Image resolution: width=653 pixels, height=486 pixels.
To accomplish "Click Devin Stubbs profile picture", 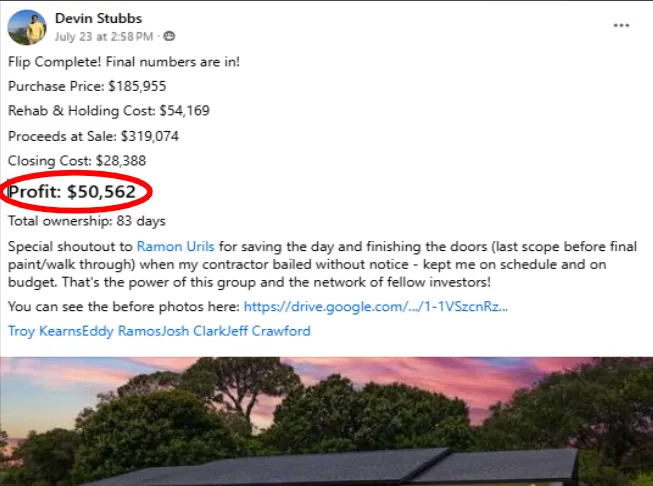I will coord(27,27).
